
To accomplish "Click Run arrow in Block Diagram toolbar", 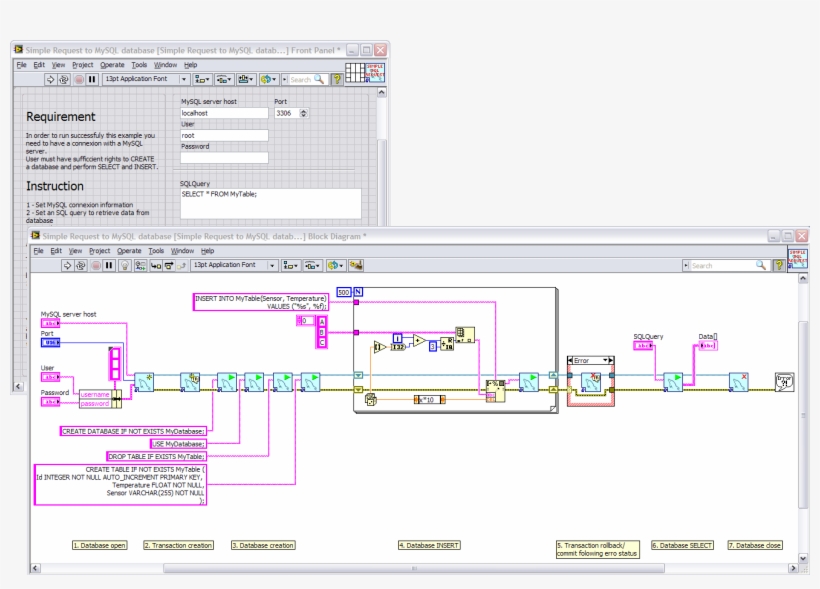I will pos(67,266).
